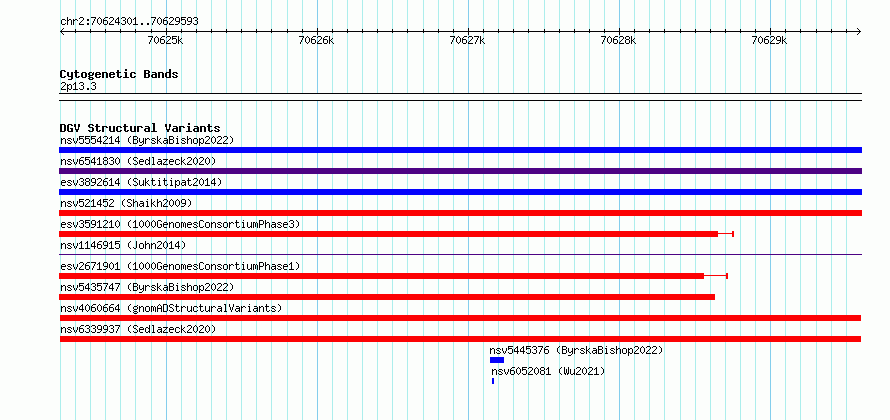The image size is (890, 420).
Task: Select the red nsv6339937 variant bar
Action: 460,339
